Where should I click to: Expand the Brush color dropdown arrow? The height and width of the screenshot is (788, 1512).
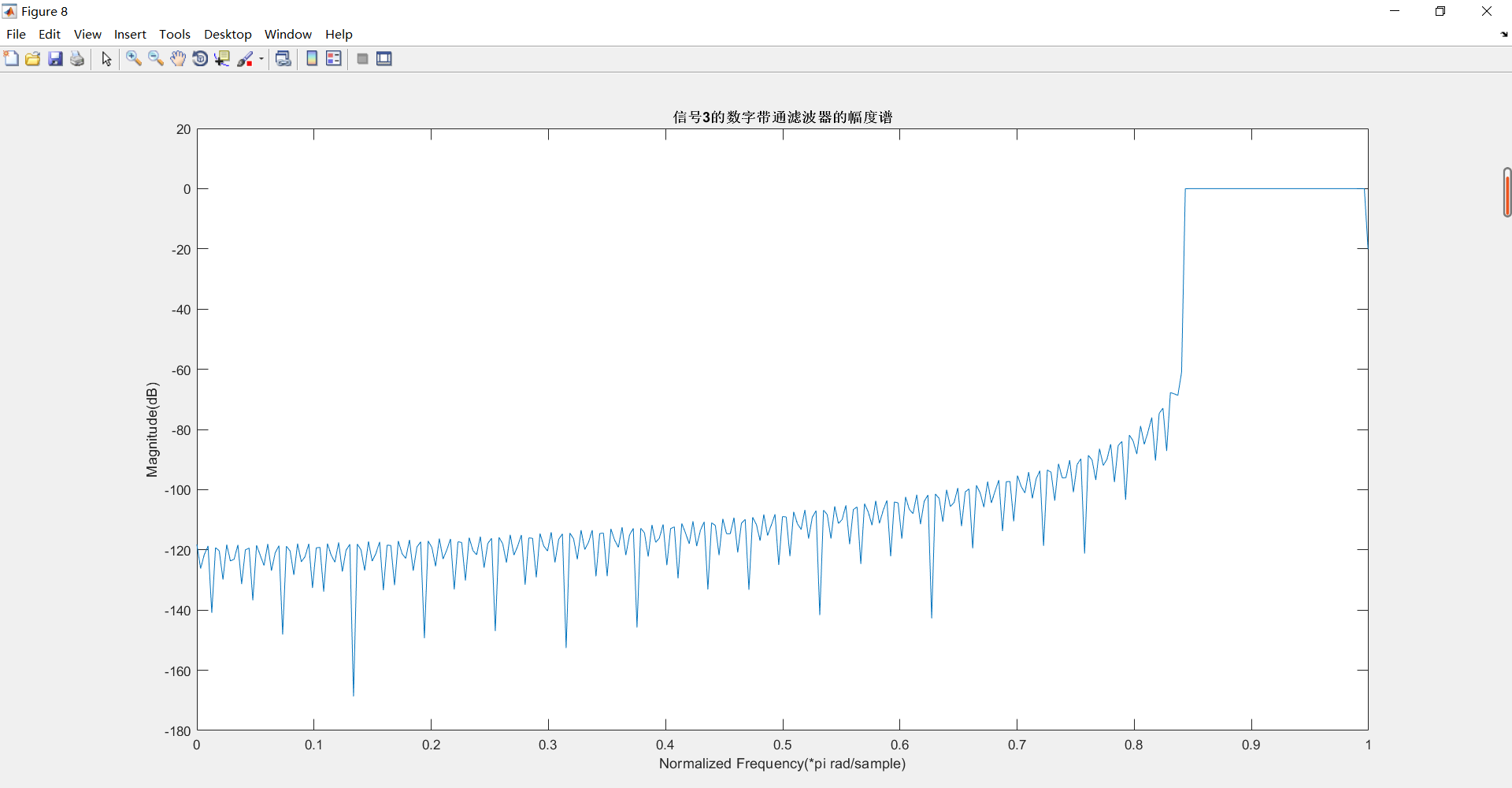261,59
